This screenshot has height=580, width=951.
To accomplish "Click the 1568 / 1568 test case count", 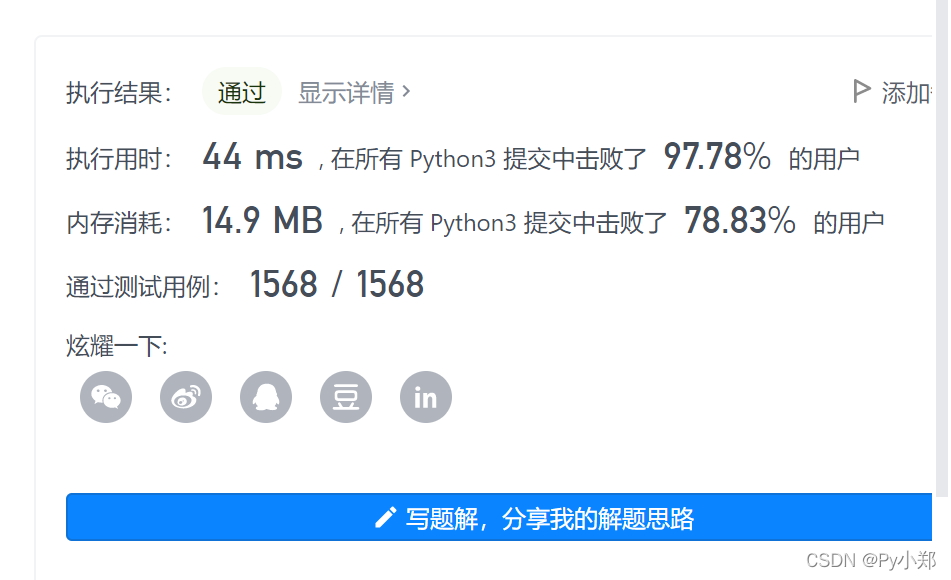I will 337,284.
